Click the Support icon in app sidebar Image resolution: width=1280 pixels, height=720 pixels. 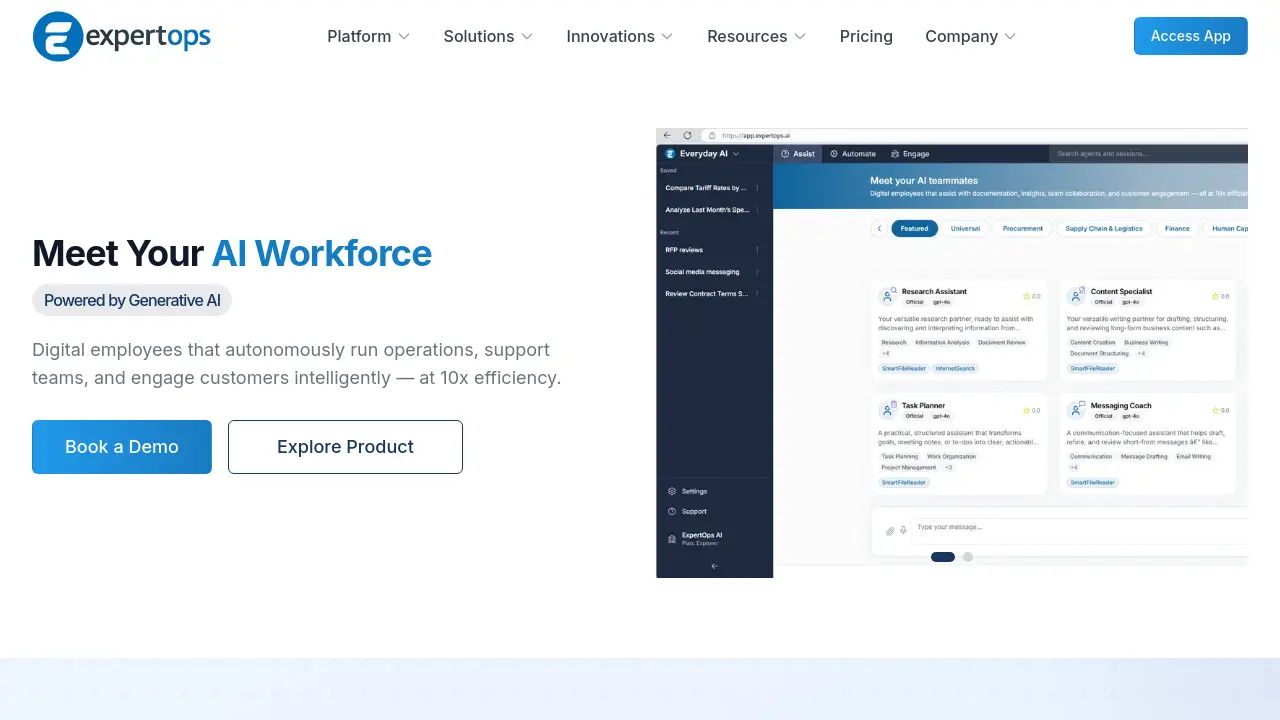(672, 511)
